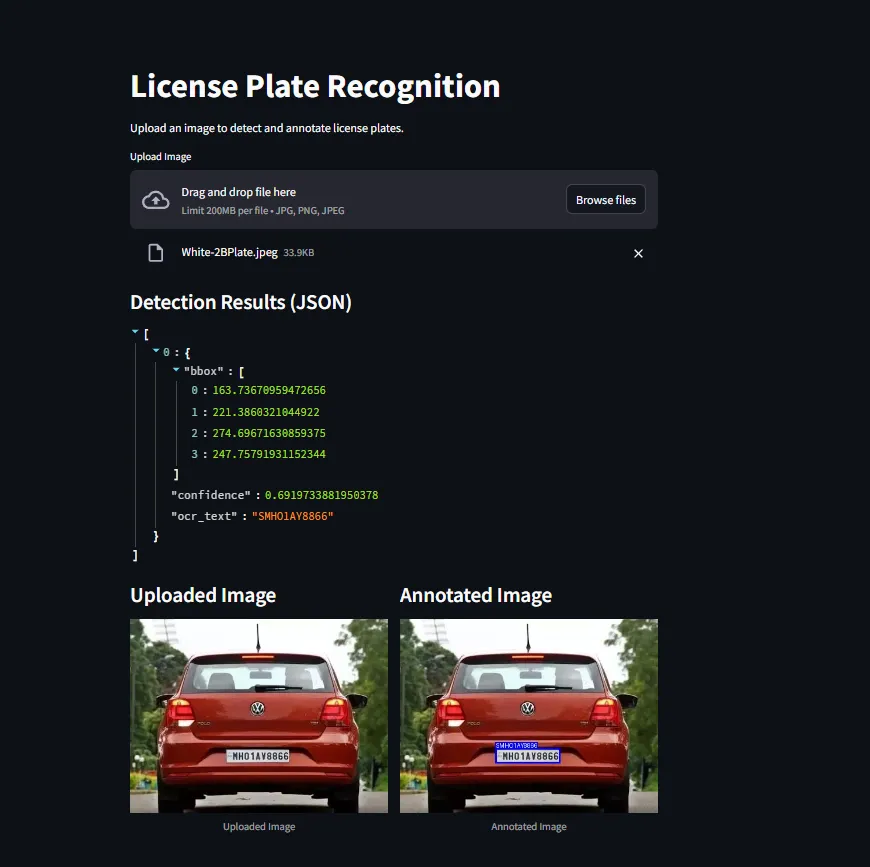Screen dimensions: 870x867
Task: Click bbox value 221.3860321044922
Action: (266, 412)
